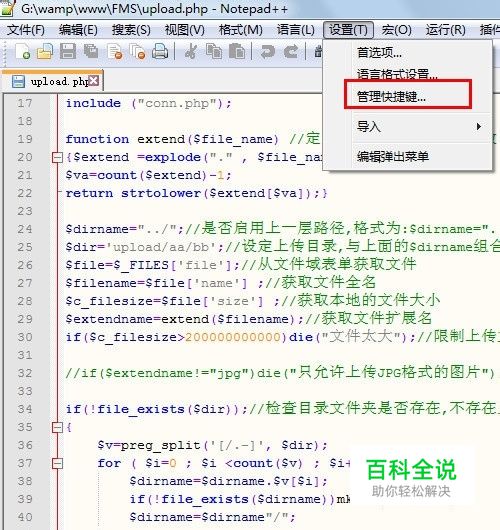Click the Save All toolbar icon
The height and width of the screenshot is (530, 500).
pos(91,52)
